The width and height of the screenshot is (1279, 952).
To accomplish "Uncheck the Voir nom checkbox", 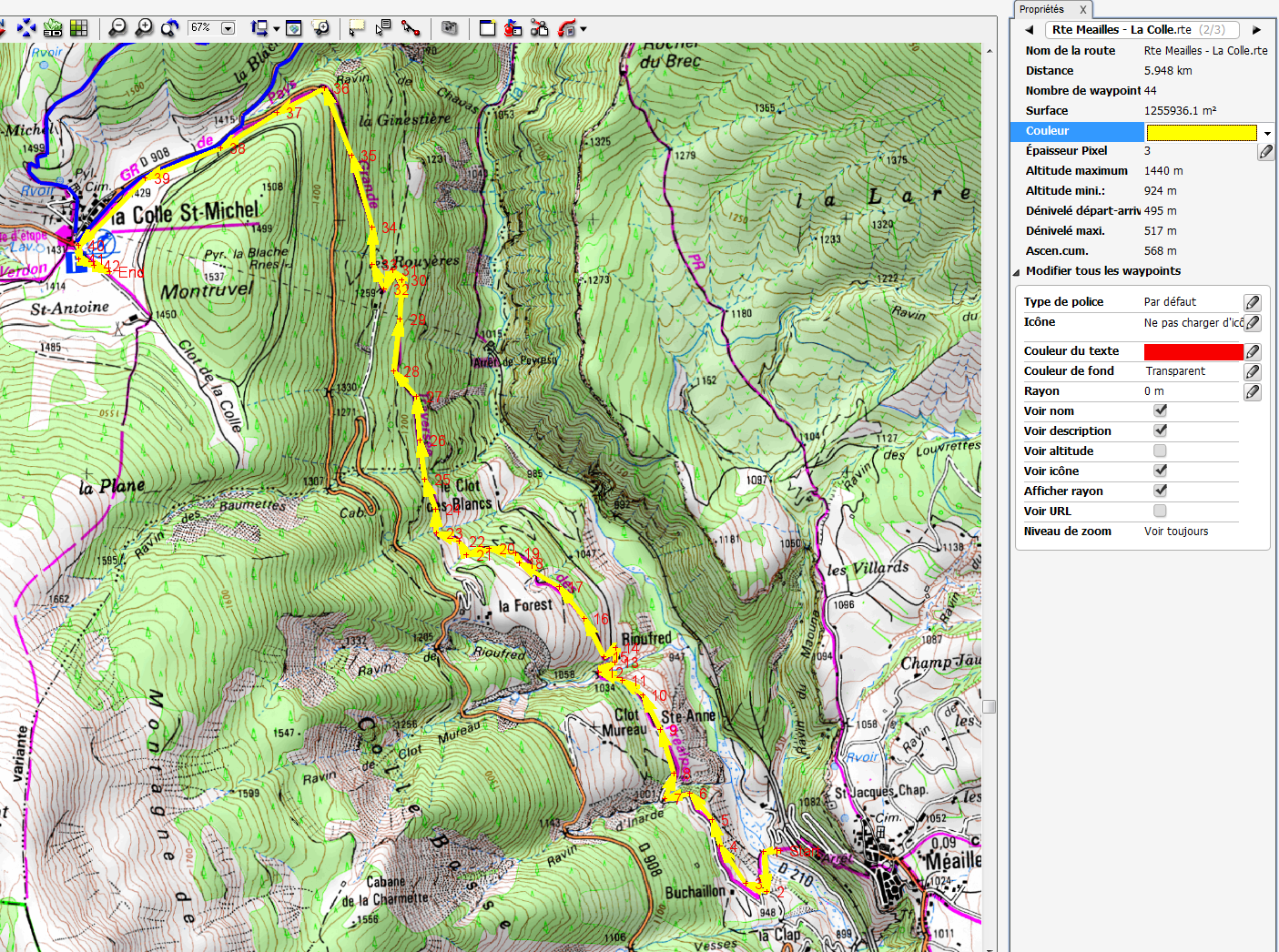I will [x=1160, y=410].
